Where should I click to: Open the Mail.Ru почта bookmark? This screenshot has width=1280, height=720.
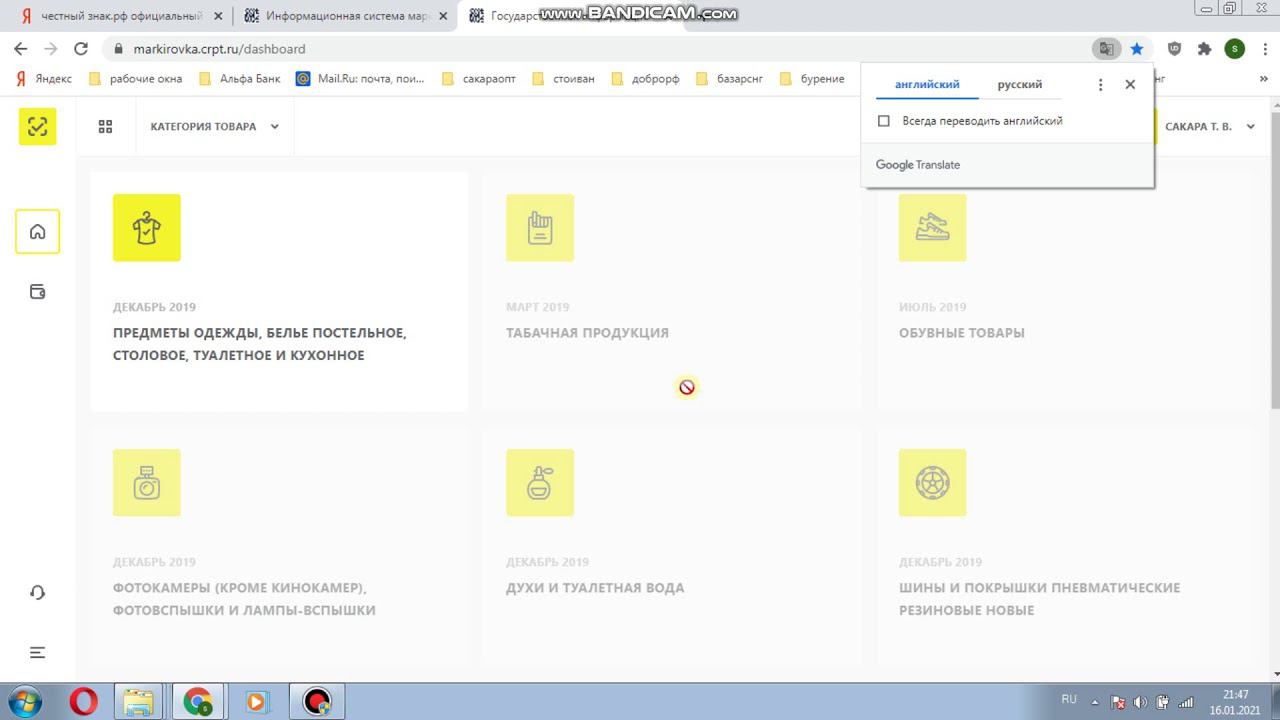coord(360,79)
